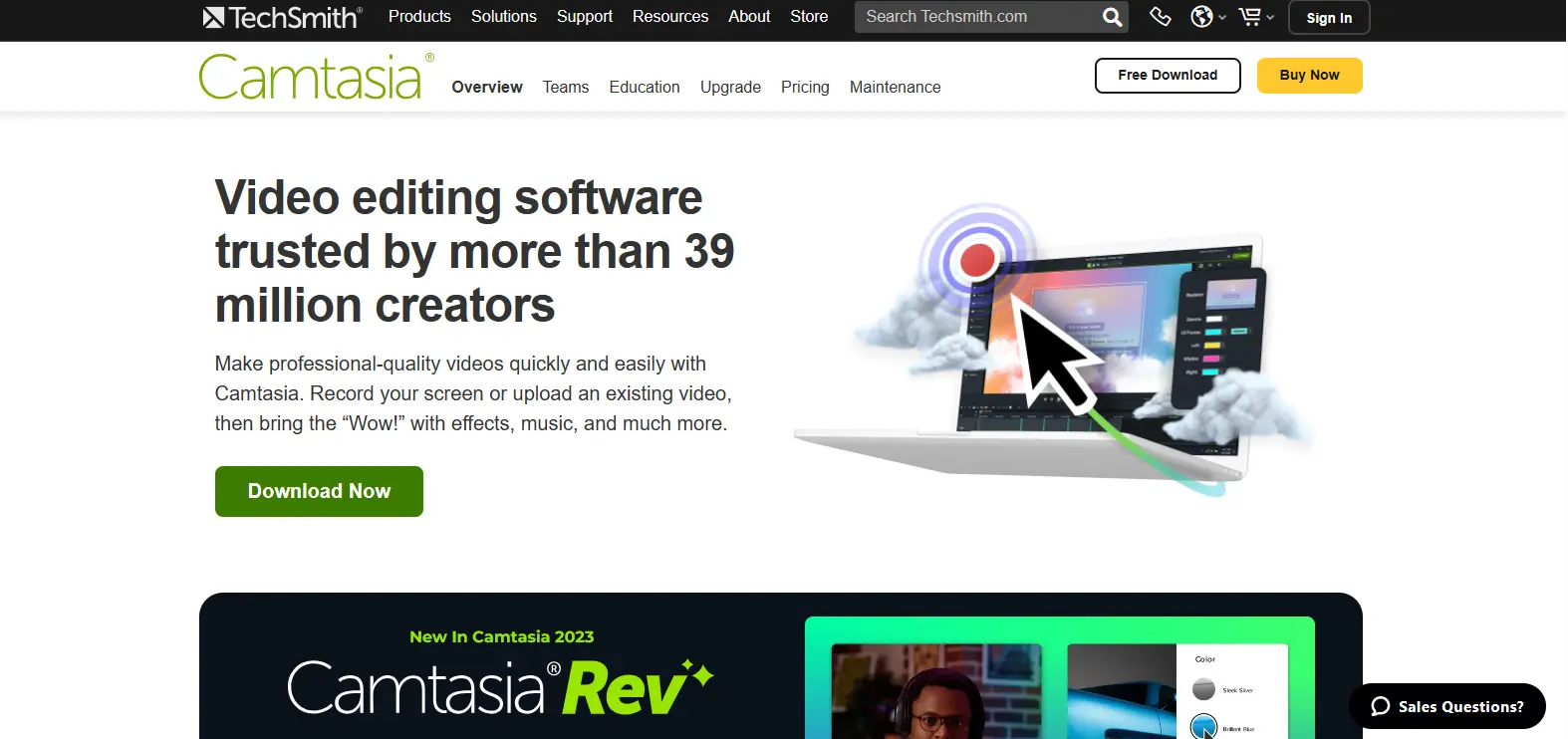Open the About menu
Screen dimensions: 1568x739
749,16
